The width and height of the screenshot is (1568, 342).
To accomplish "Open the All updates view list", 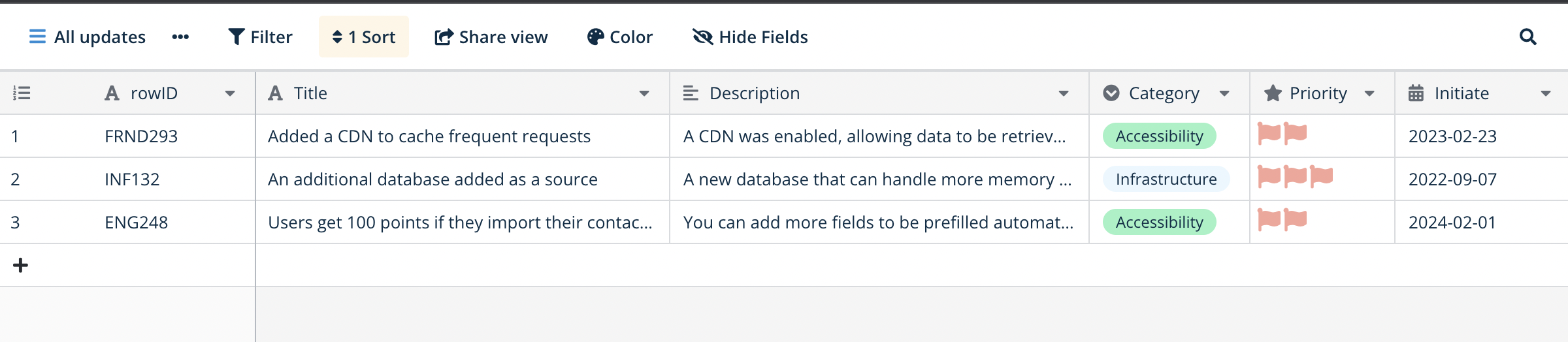I will pyautogui.click(x=88, y=37).
